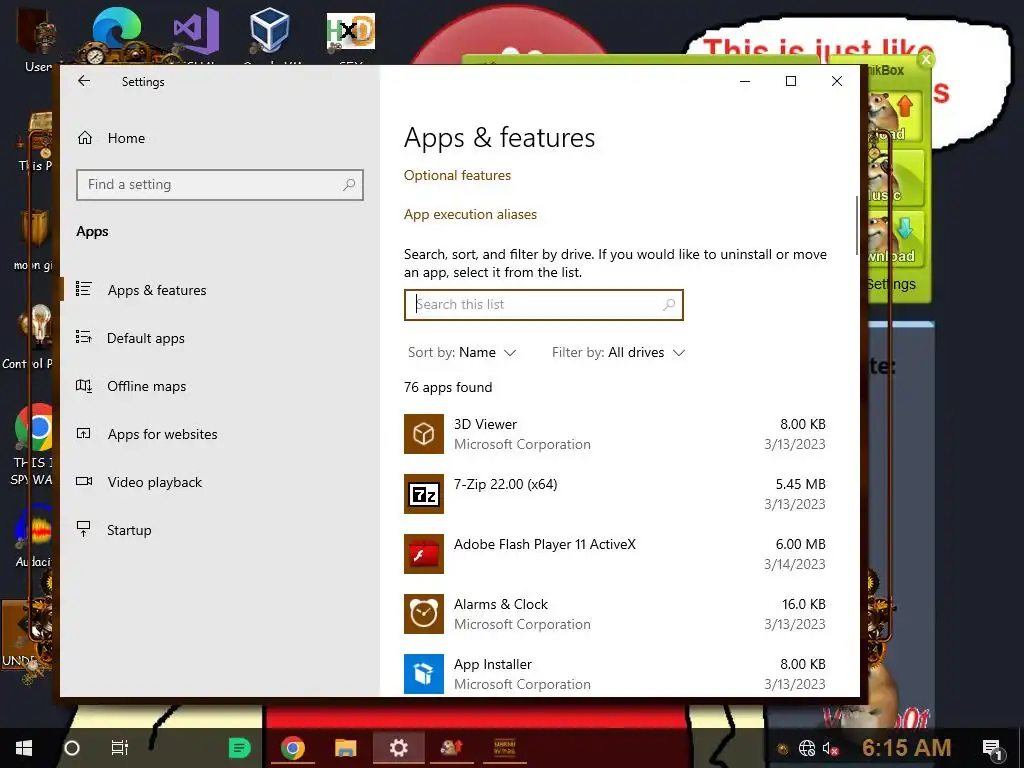The height and width of the screenshot is (768, 1024).
Task: Switch to Chrome on taskbar
Action: (x=293, y=748)
